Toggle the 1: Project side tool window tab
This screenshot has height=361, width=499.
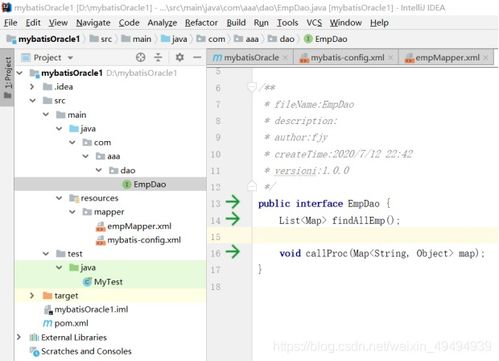pos(7,77)
